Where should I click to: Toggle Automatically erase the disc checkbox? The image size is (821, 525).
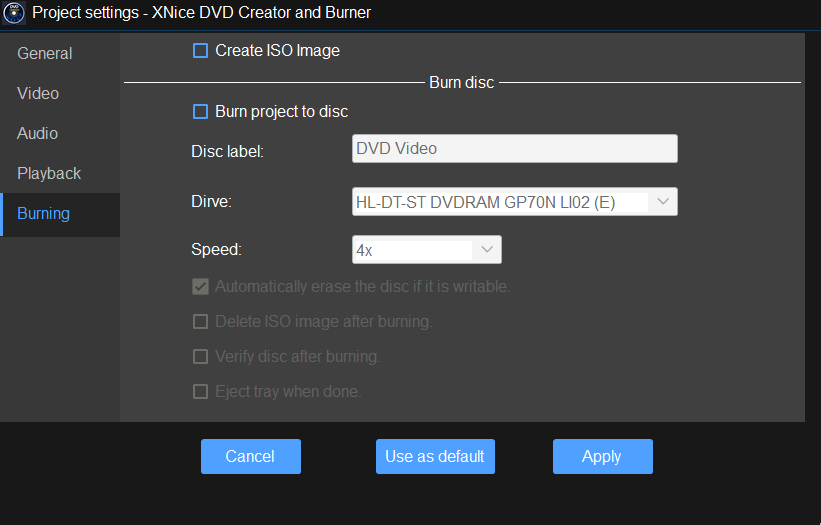click(x=200, y=287)
